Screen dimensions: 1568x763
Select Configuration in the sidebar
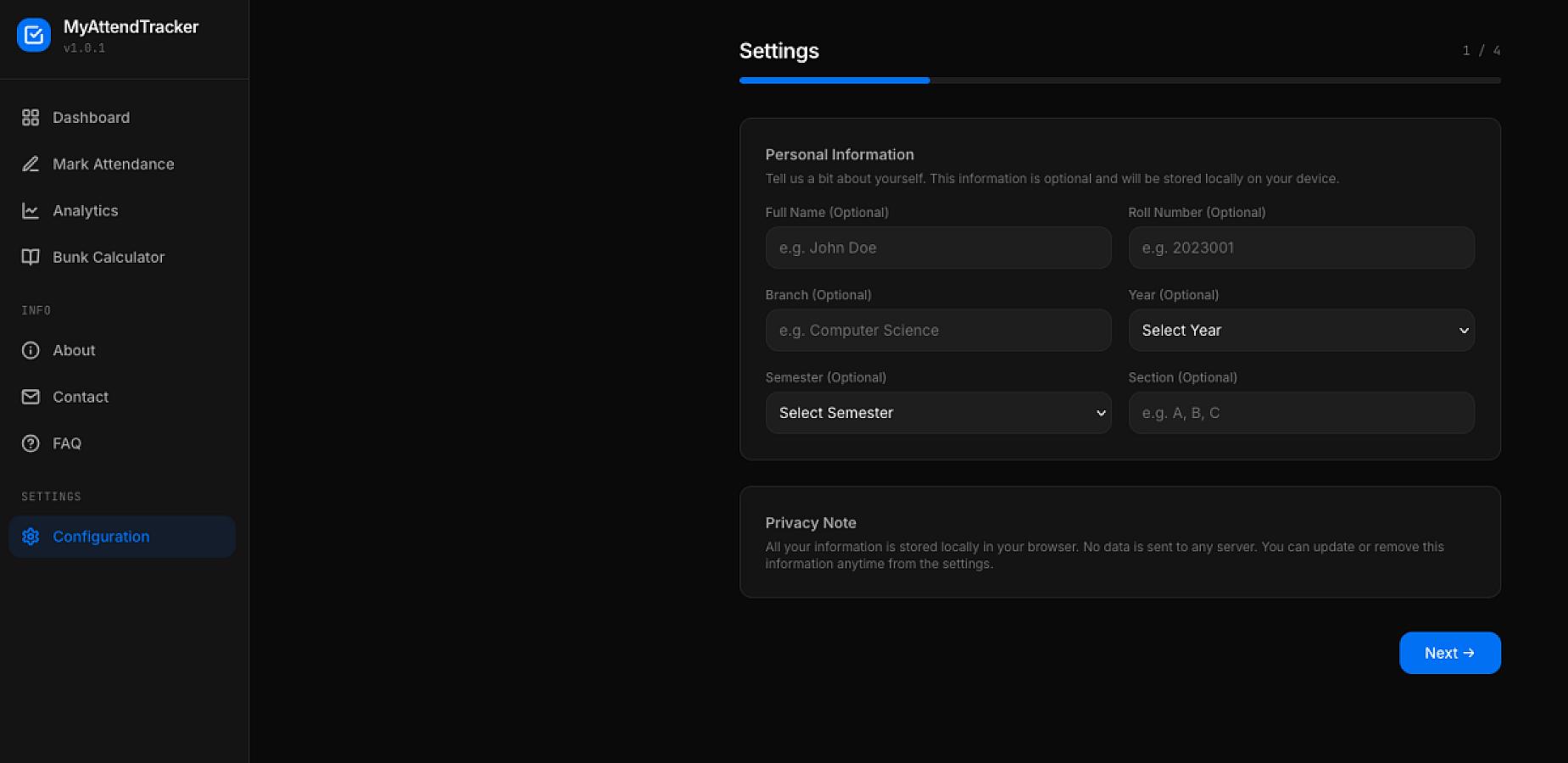click(122, 537)
